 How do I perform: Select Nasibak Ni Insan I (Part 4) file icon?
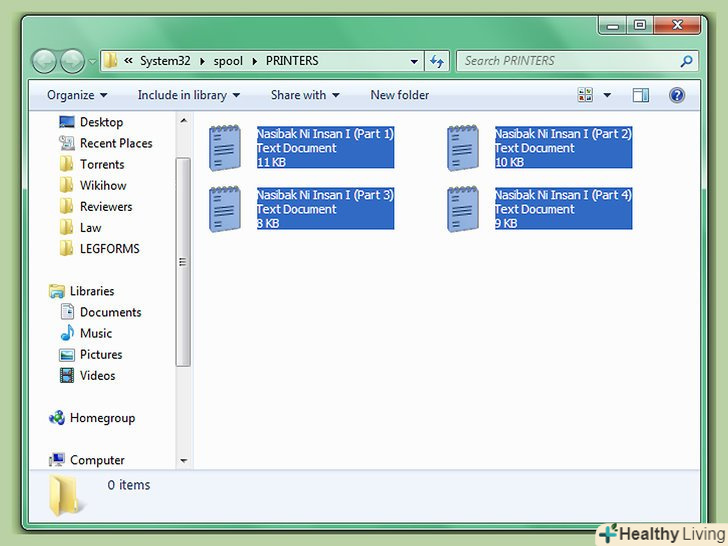pos(463,209)
